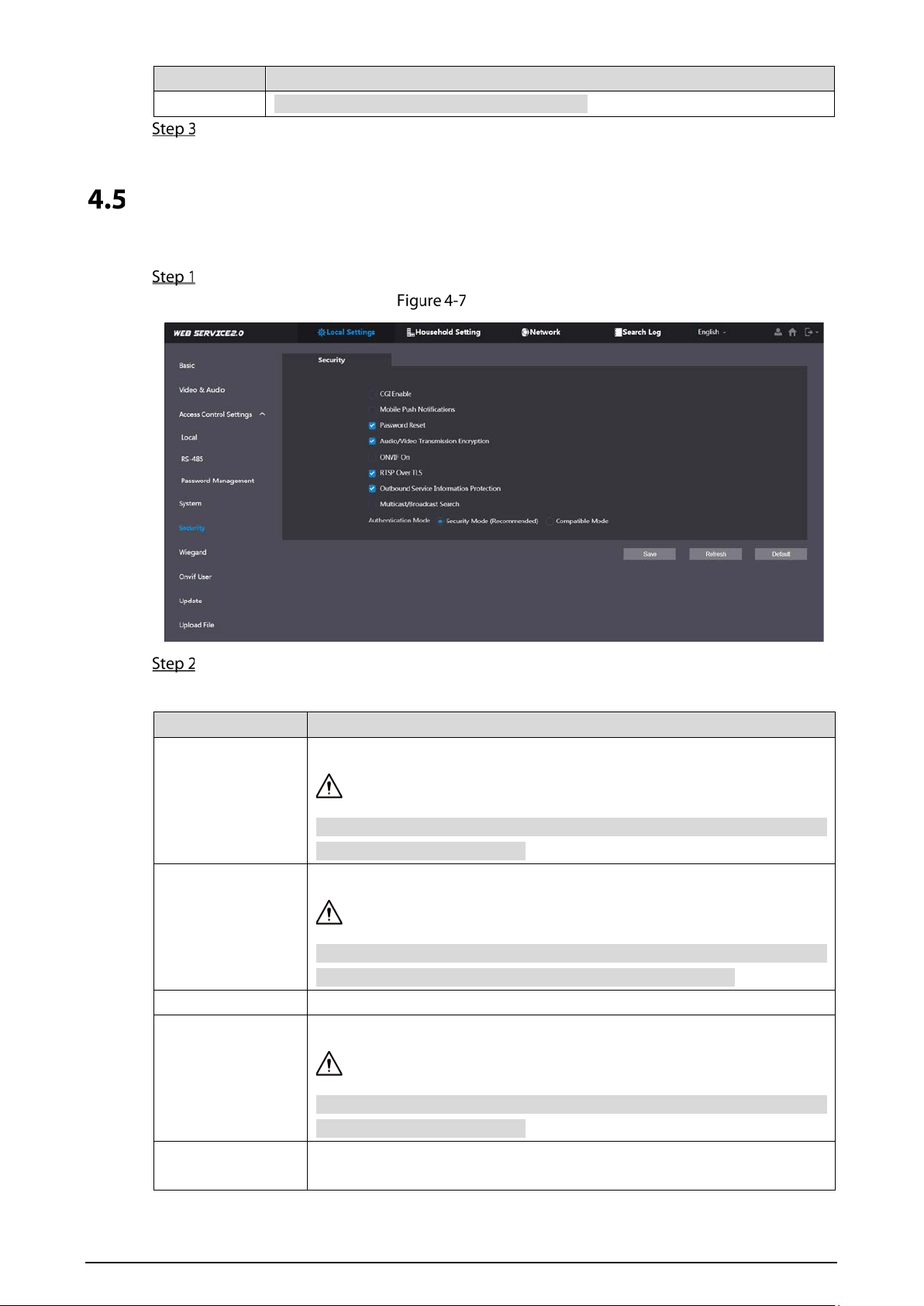The height and width of the screenshot is (1306, 924).
Task: Open the Search Log tab
Action: [x=637, y=332]
